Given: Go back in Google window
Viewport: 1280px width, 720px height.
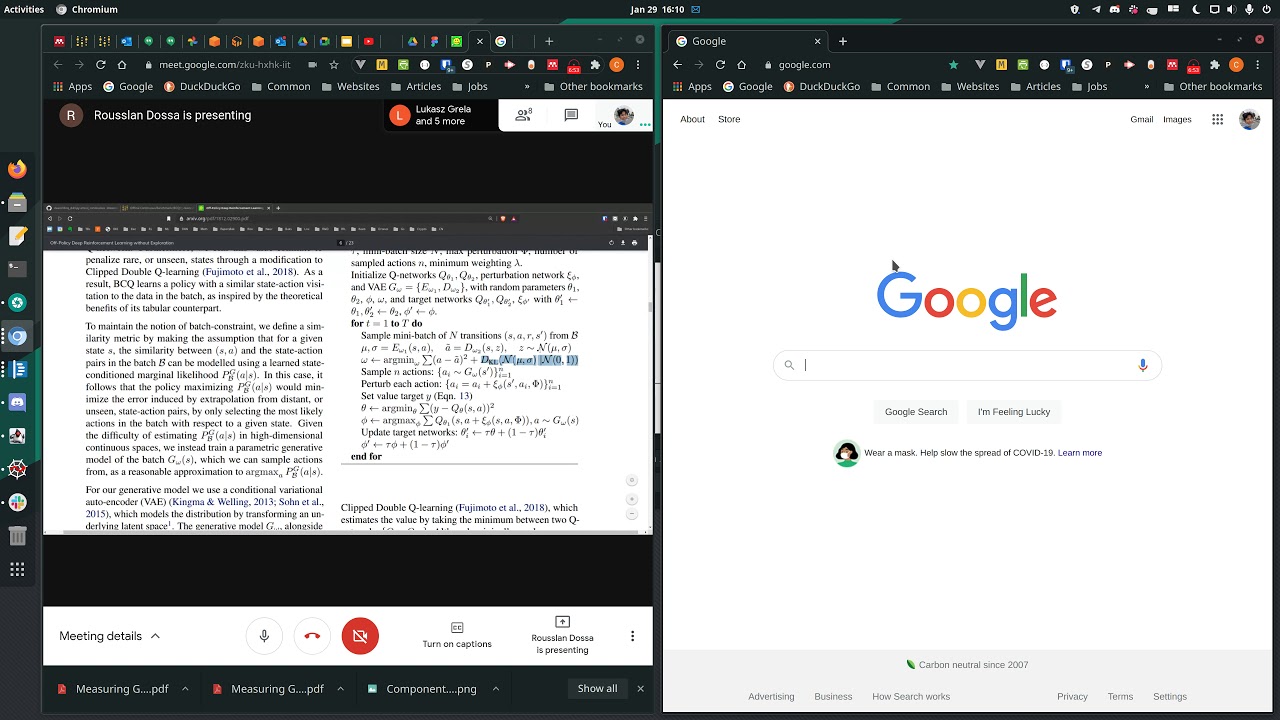Looking at the screenshot, I should coord(677,65).
